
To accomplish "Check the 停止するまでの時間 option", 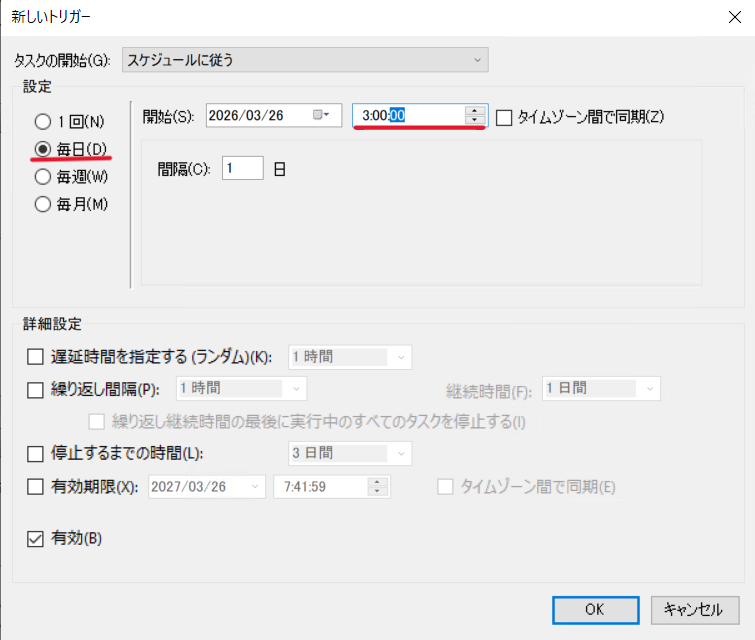I will coord(36,453).
